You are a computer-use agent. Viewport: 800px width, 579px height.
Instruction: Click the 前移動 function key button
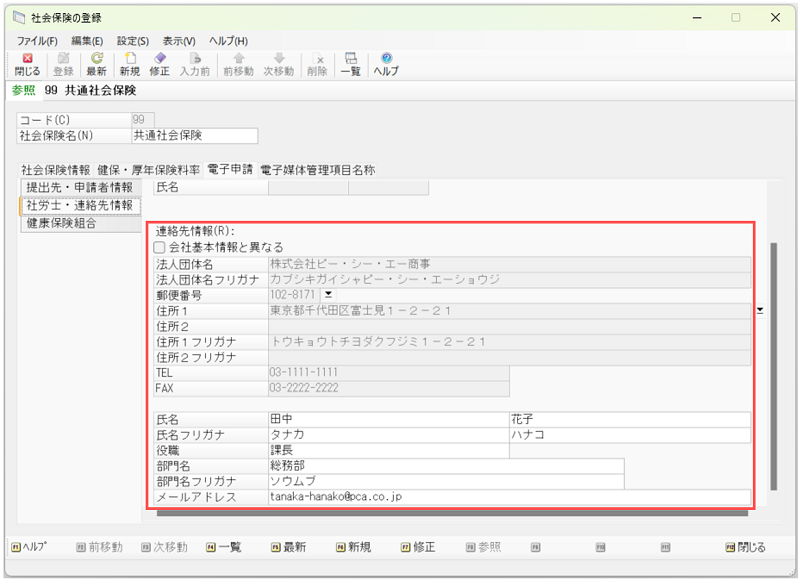pos(99,547)
